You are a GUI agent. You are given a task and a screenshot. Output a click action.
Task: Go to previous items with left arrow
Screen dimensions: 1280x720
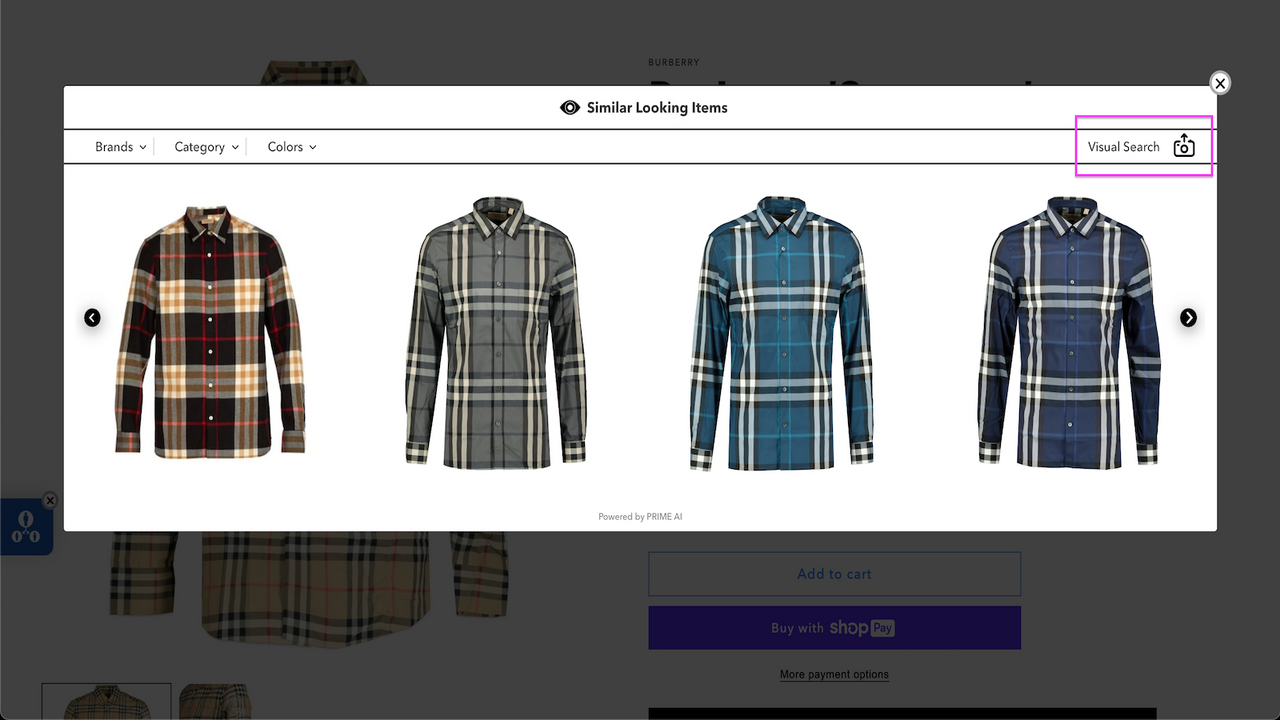pyautogui.click(x=92, y=318)
